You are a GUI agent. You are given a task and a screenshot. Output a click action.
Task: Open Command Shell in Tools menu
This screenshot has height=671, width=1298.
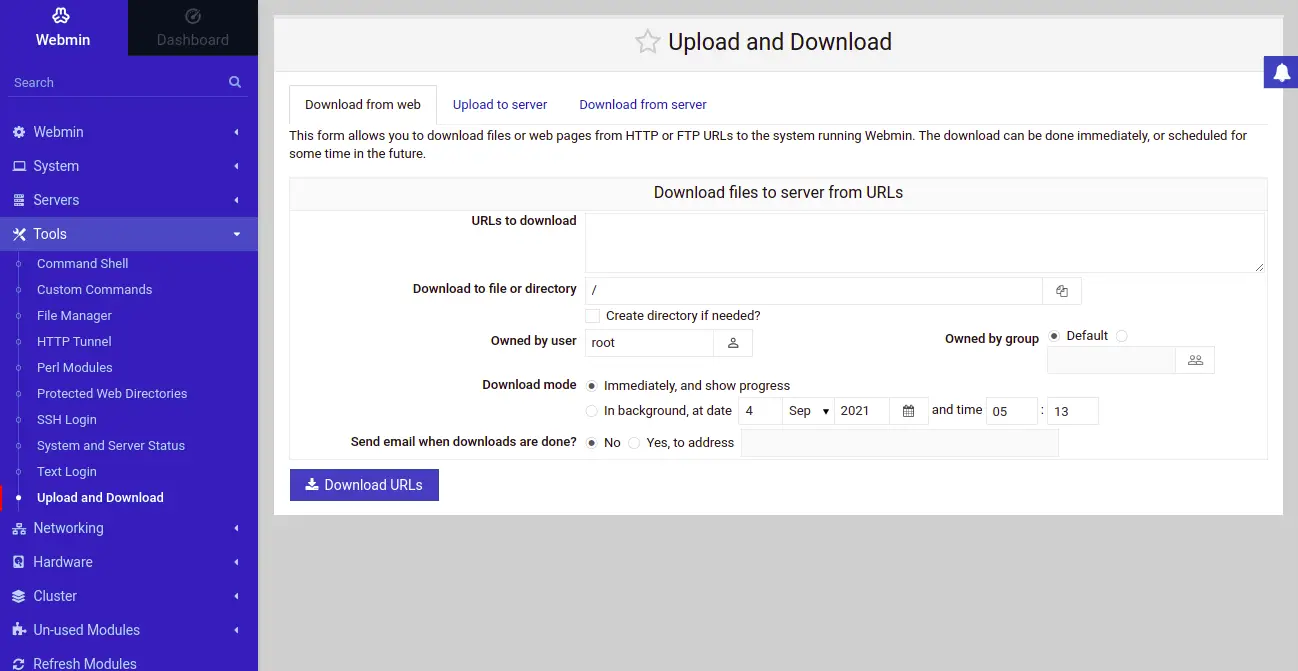tap(82, 263)
